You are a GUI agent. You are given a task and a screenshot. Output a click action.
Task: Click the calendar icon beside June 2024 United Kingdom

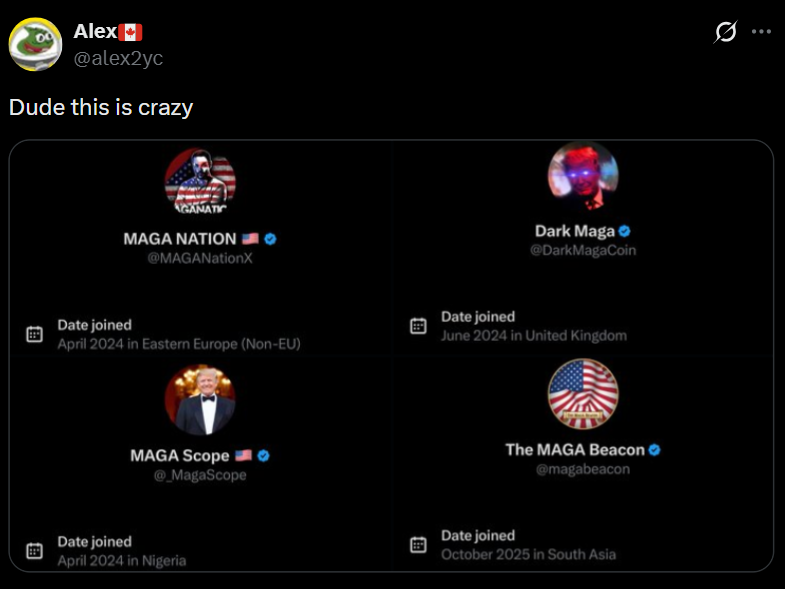418,326
